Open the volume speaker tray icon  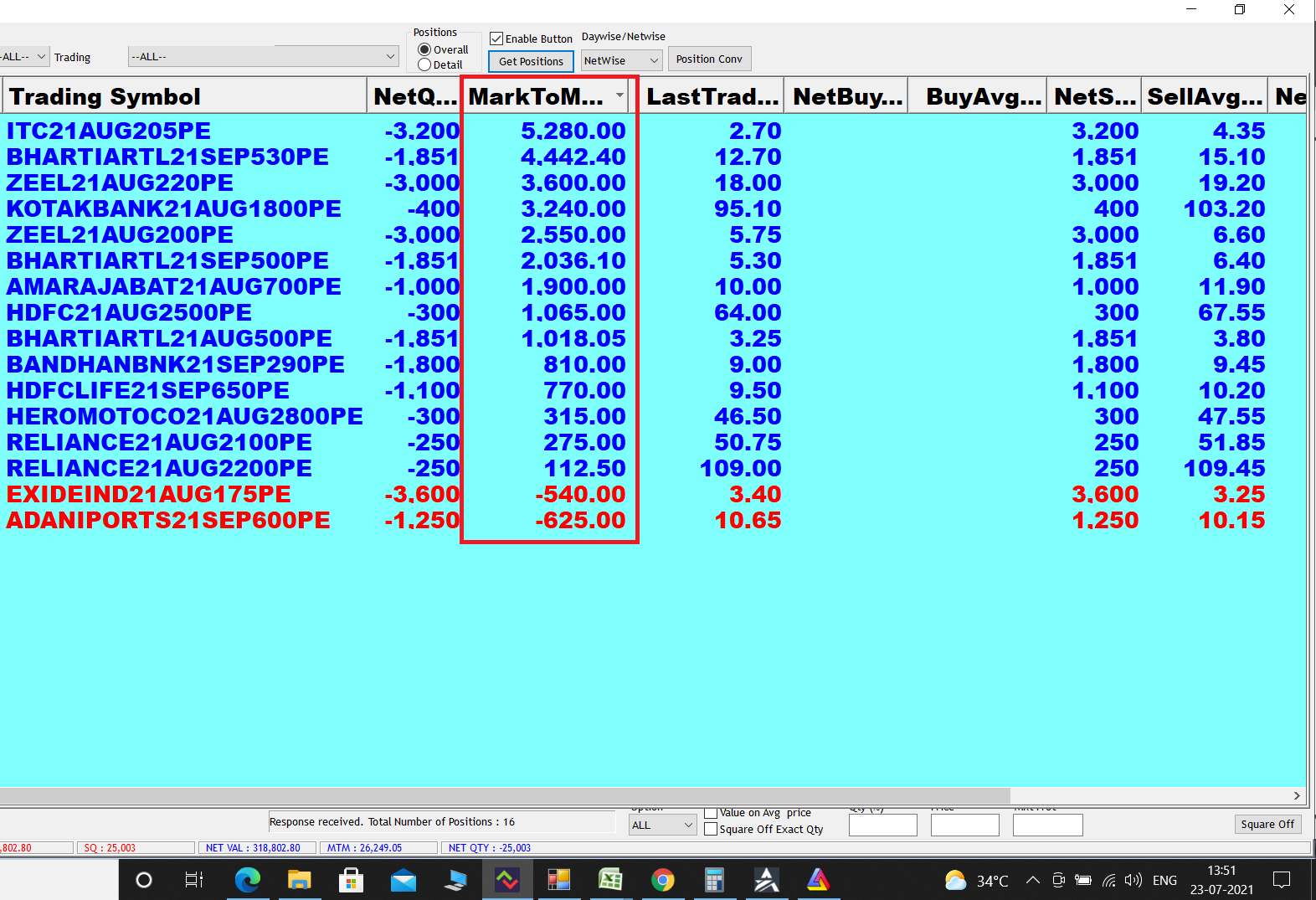[1134, 880]
